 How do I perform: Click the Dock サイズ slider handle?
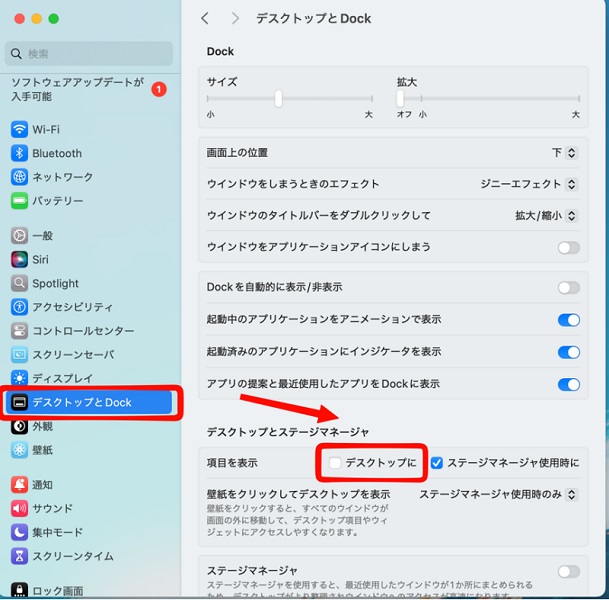pyautogui.click(x=278, y=99)
